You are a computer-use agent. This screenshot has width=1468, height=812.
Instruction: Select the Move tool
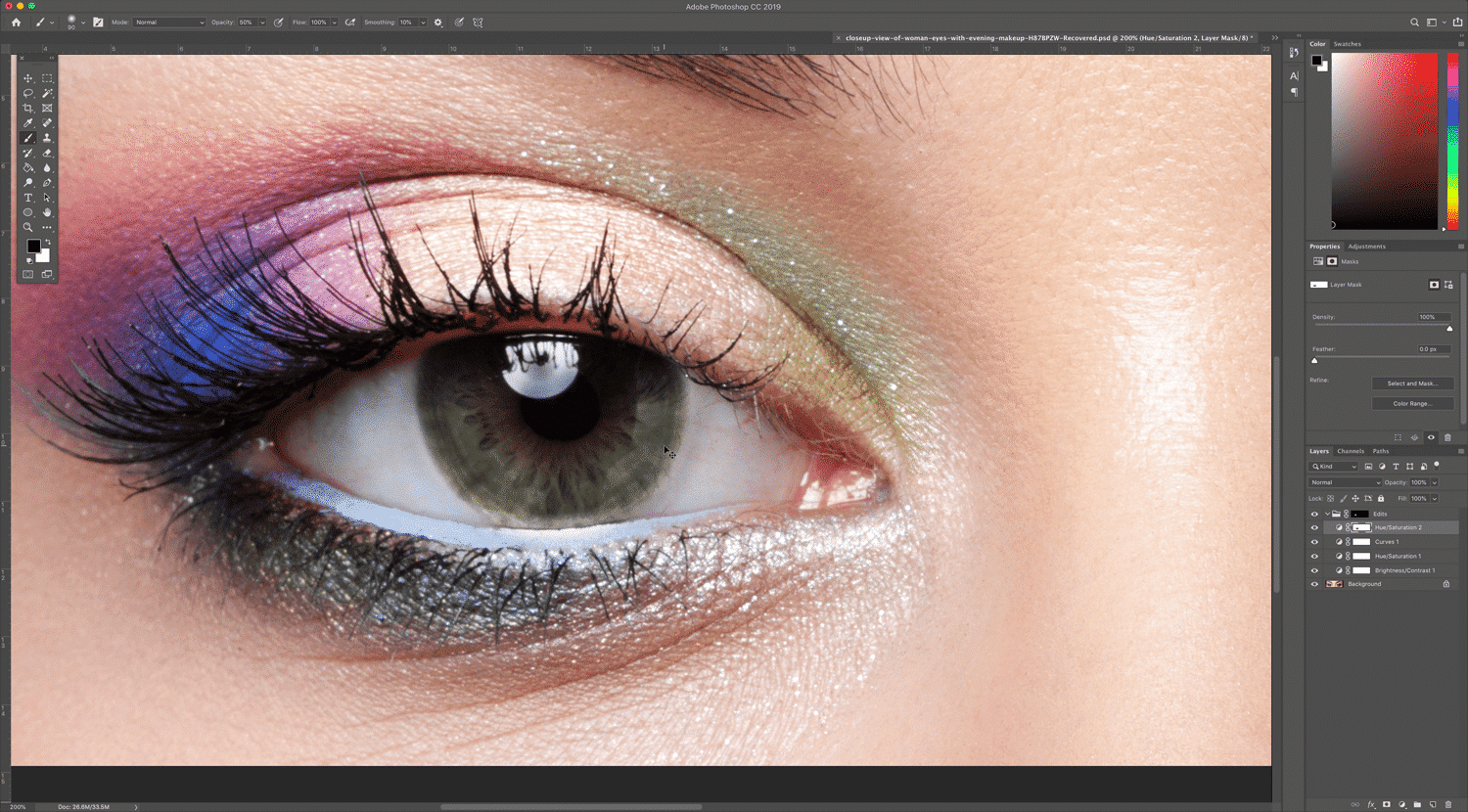tap(28, 78)
